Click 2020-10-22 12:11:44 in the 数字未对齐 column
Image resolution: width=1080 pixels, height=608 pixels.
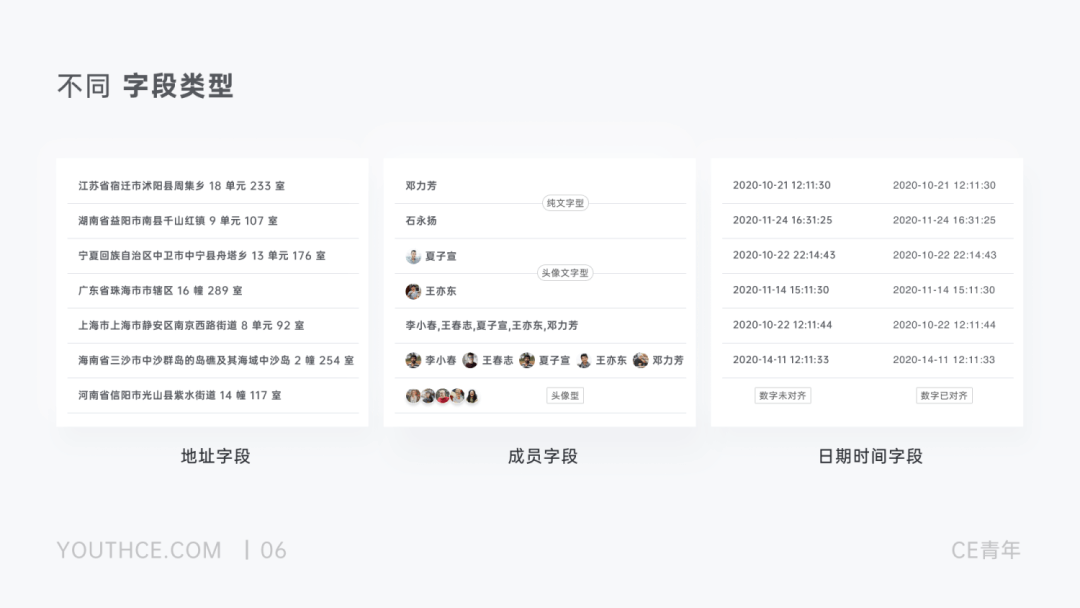click(x=782, y=325)
